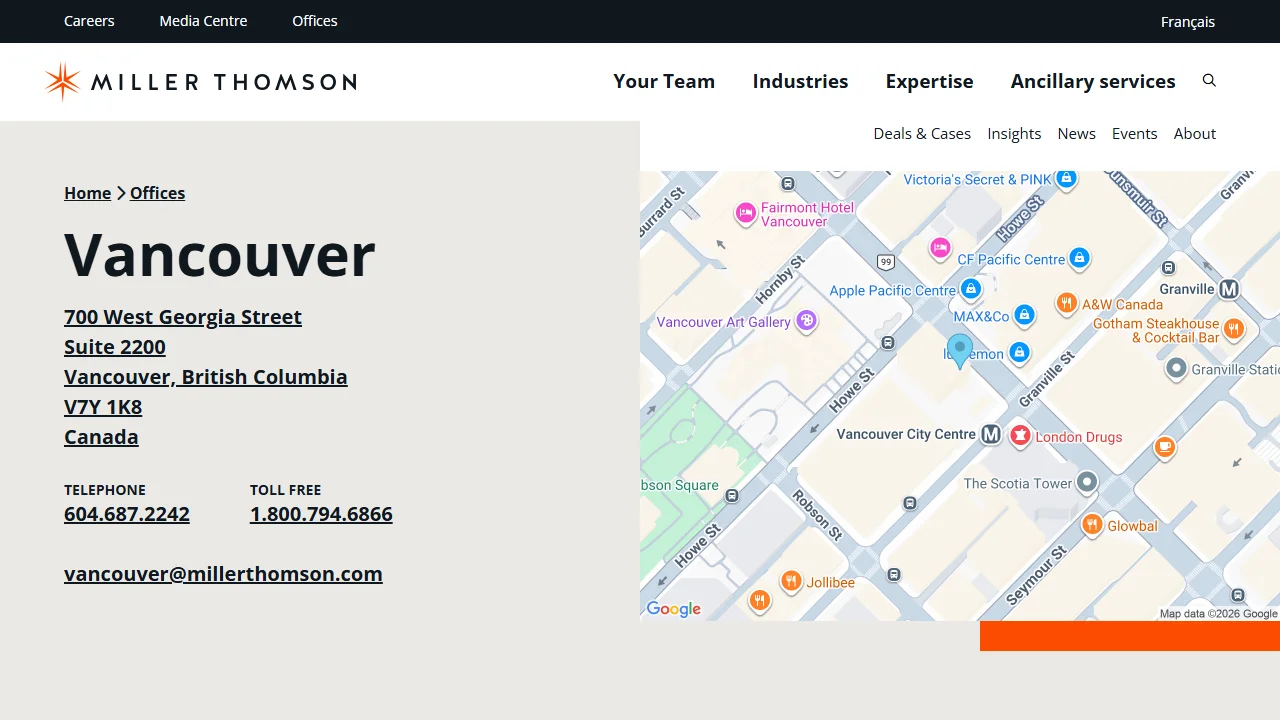Click bus stop icon near Robson Square
1280x720 pixels.
pyautogui.click(x=732, y=495)
